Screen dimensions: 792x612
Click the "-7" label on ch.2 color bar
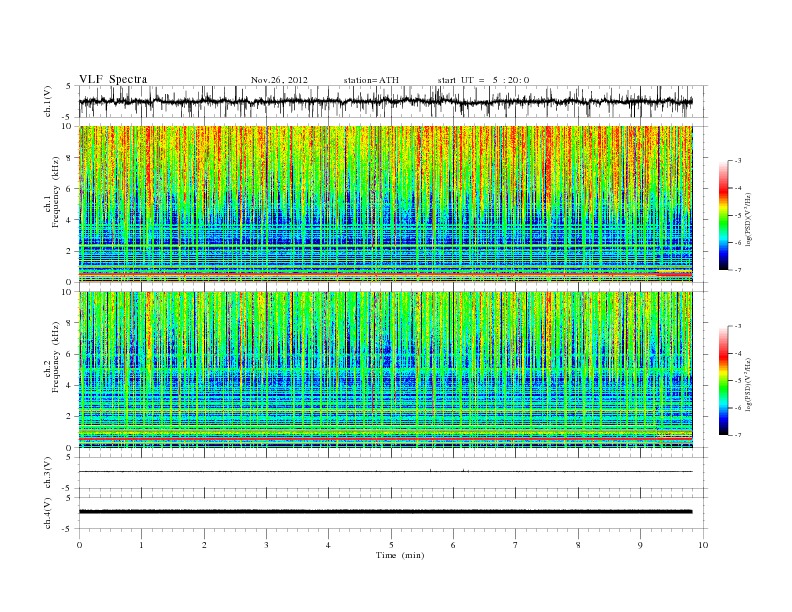737,435
